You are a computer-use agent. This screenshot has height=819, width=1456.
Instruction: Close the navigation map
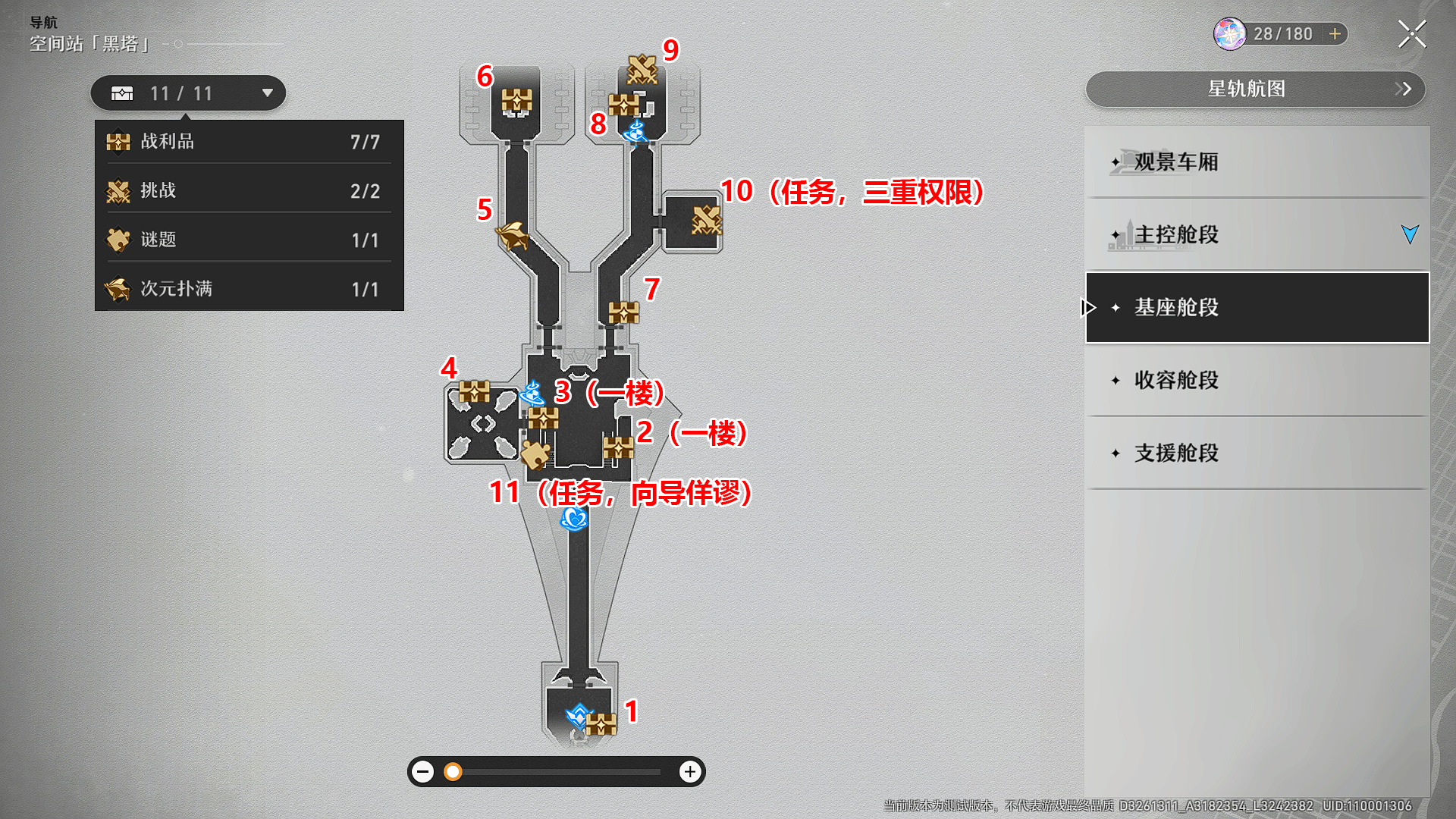[1412, 34]
